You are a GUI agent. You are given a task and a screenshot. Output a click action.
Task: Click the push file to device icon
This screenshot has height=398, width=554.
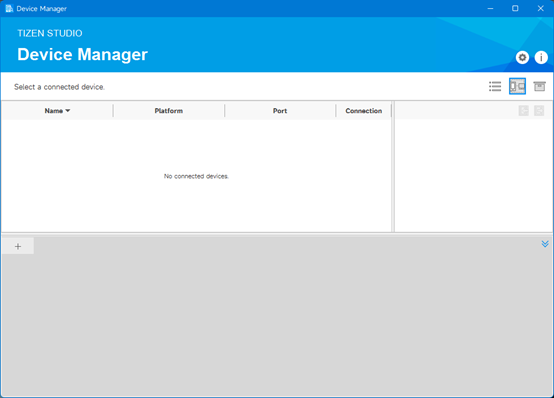[524, 111]
